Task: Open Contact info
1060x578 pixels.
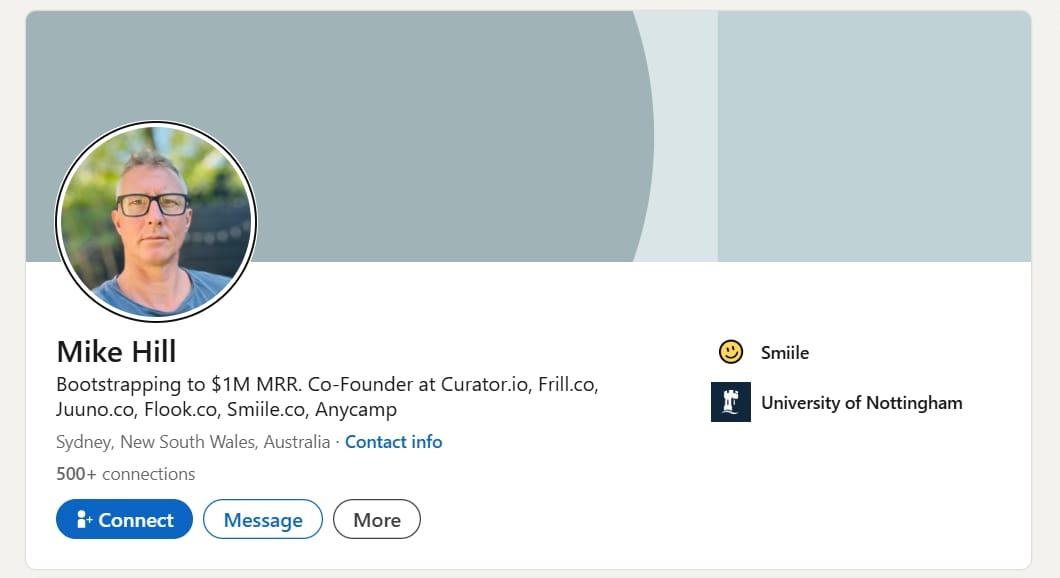Action: point(393,442)
